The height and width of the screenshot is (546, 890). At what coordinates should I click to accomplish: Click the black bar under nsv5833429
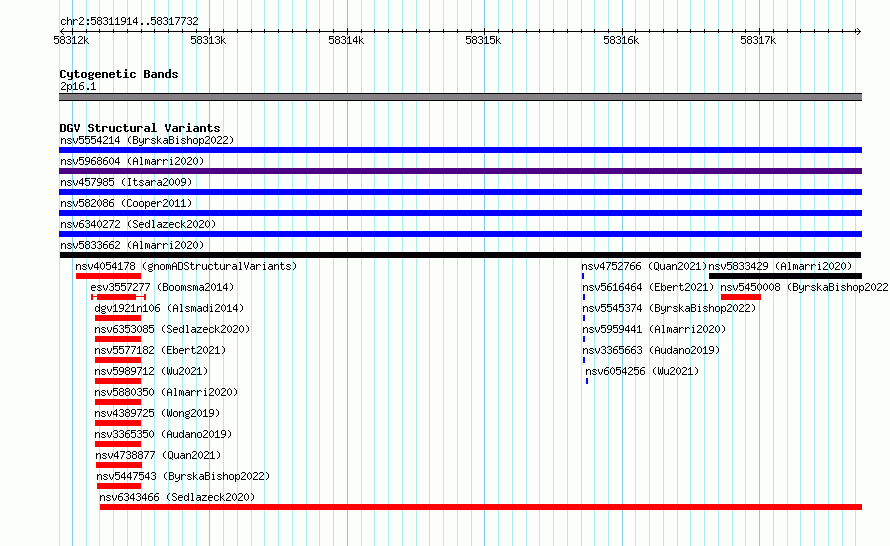786,276
